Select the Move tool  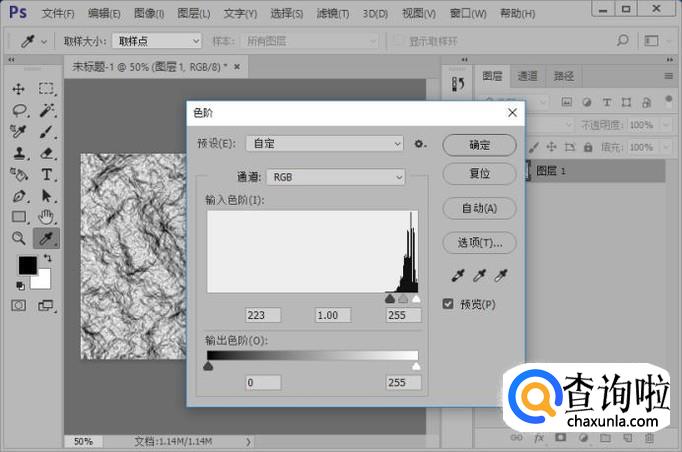click(x=19, y=89)
